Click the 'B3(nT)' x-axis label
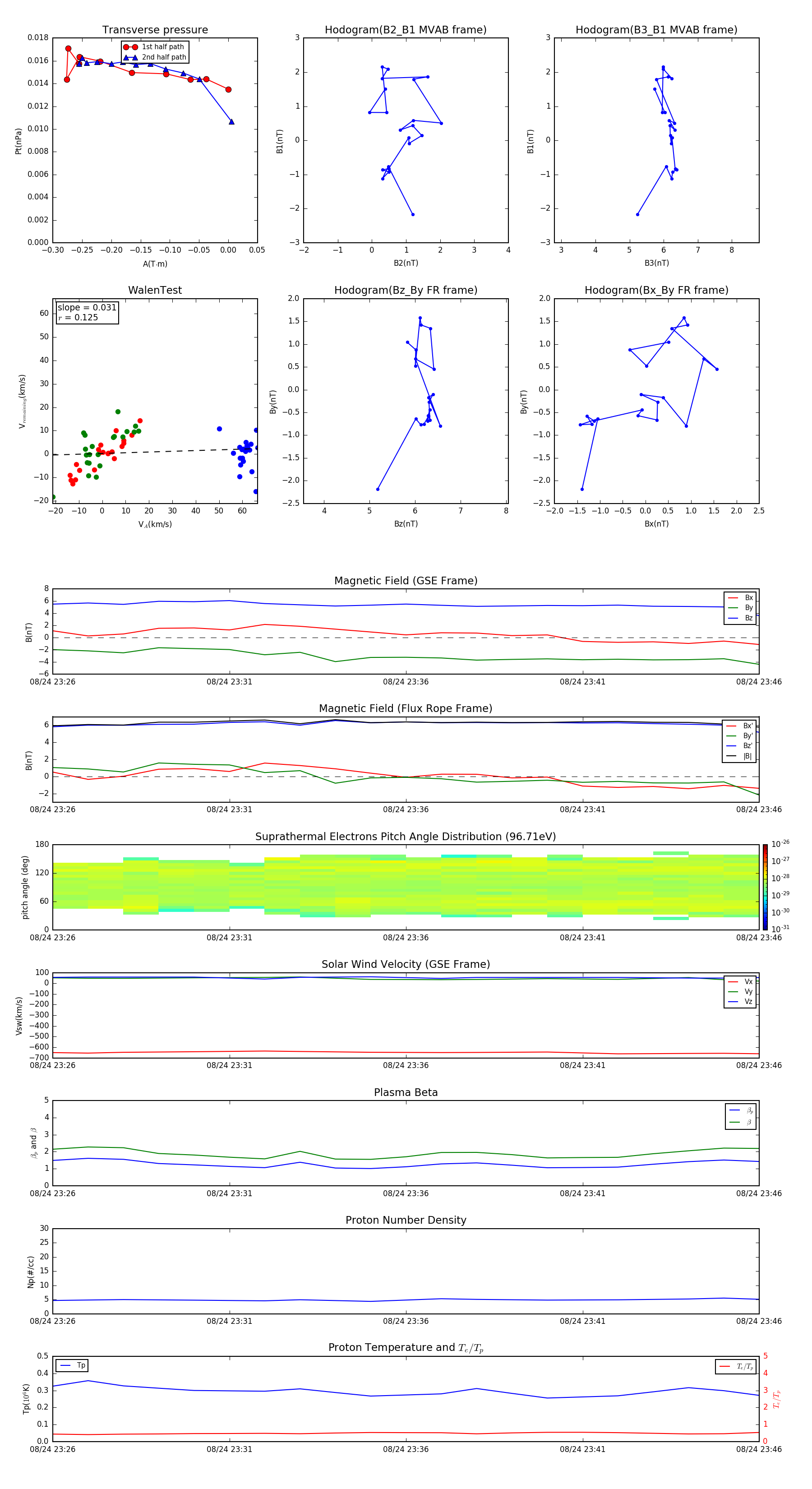812x1489 pixels. click(x=656, y=263)
